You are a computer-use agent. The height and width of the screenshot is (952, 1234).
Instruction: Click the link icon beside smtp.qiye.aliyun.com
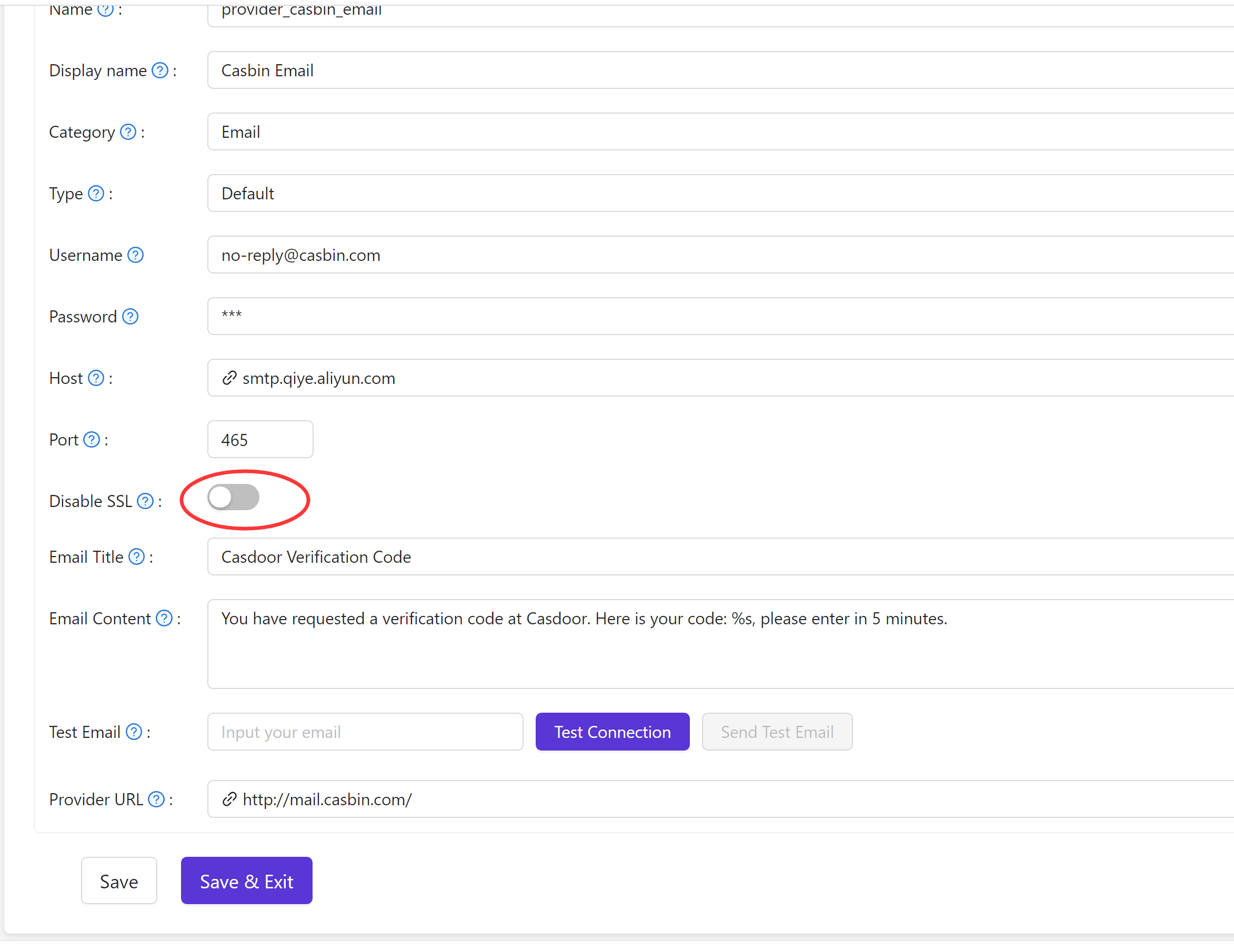tap(229, 378)
